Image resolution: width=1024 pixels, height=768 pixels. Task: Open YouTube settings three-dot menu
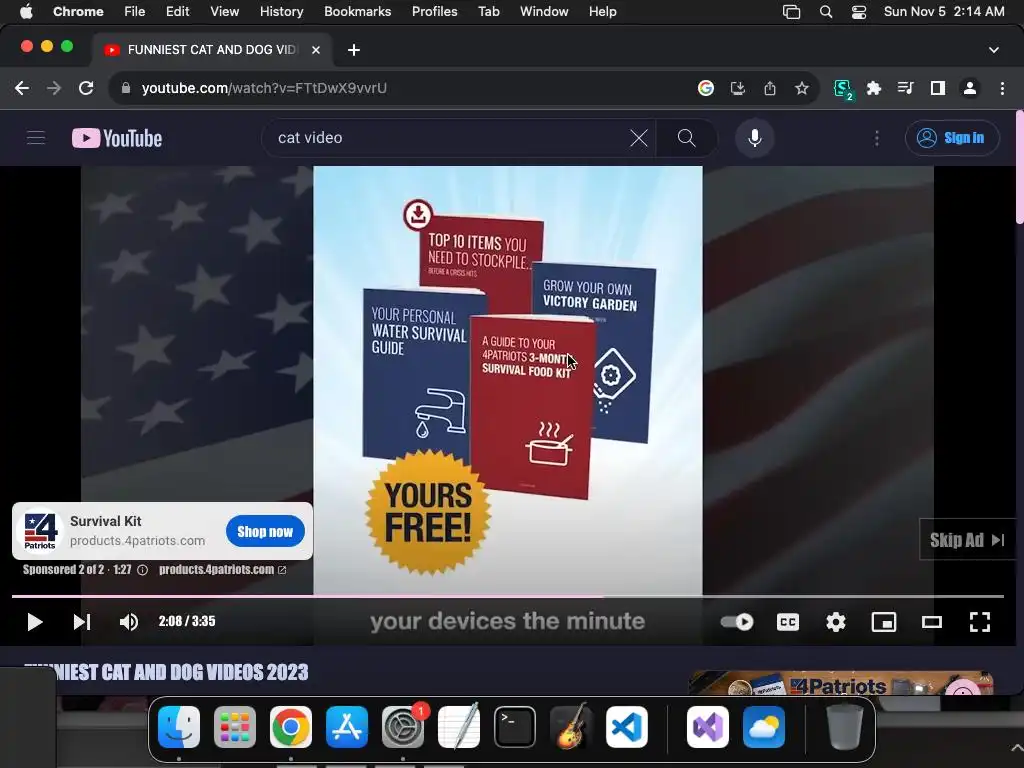tap(876, 138)
